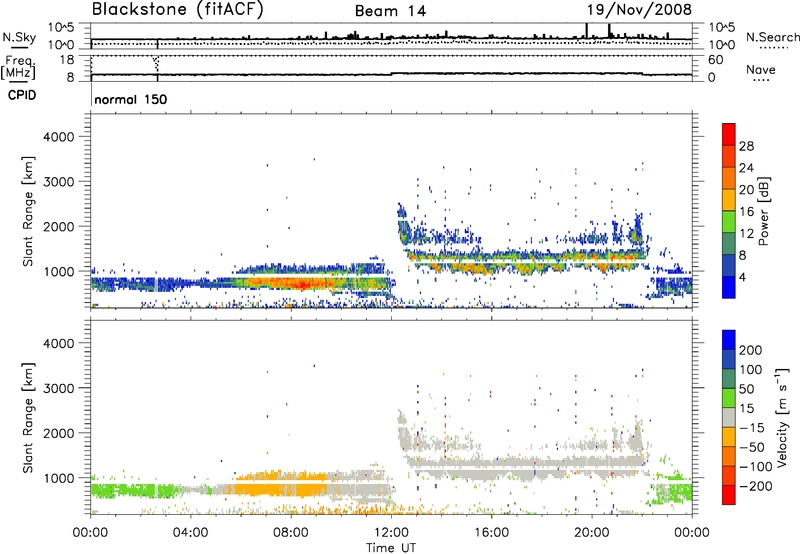
Task: Click the power scatter band near 16:00
Action: (x=526, y=260)
